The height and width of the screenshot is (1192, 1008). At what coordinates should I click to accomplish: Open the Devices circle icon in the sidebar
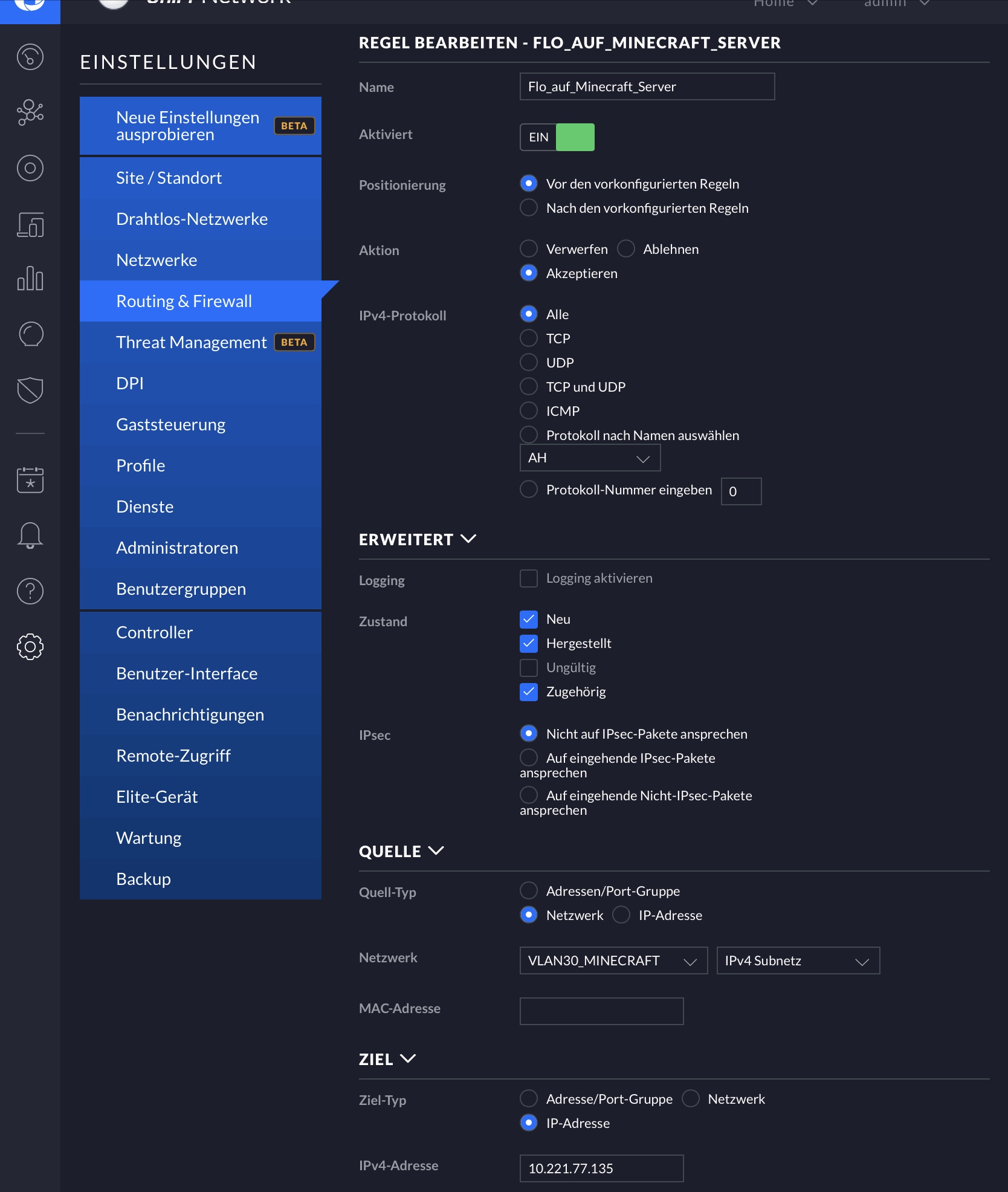(30, 168)
